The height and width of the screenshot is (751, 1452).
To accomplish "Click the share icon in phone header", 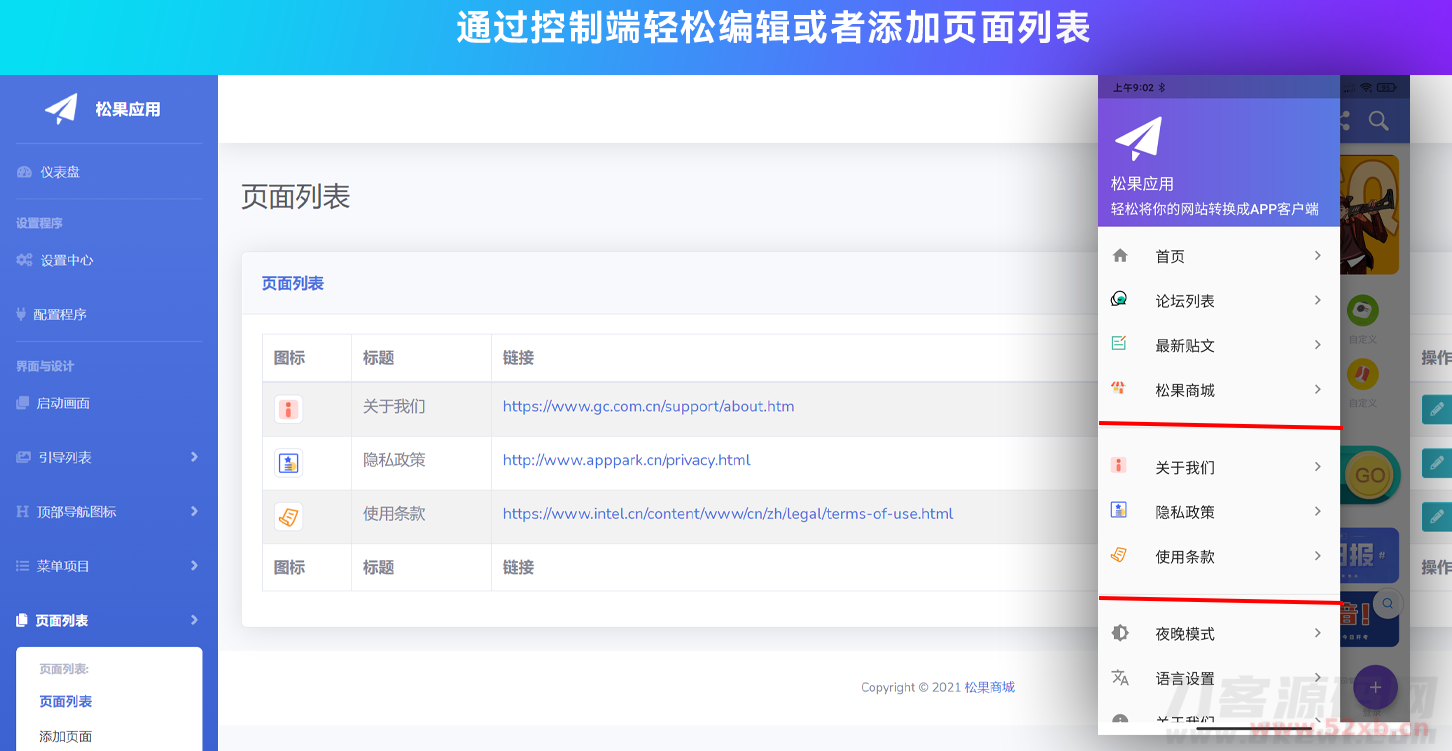I will coord(1343,121).
